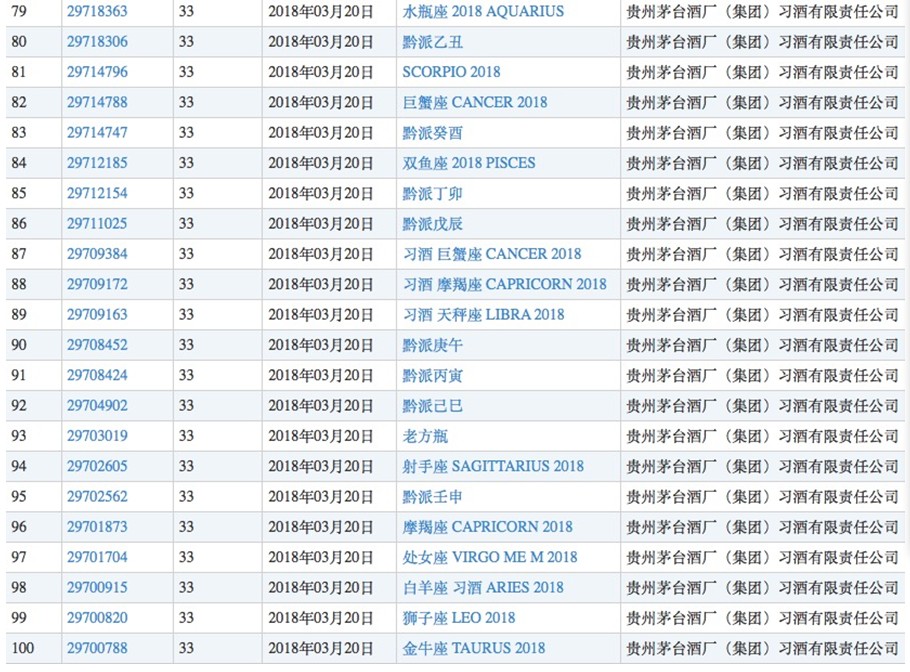The width and height of the screenshot is (910, 672).
Task: Open registration number 29712154
Action: pos(97,193)
